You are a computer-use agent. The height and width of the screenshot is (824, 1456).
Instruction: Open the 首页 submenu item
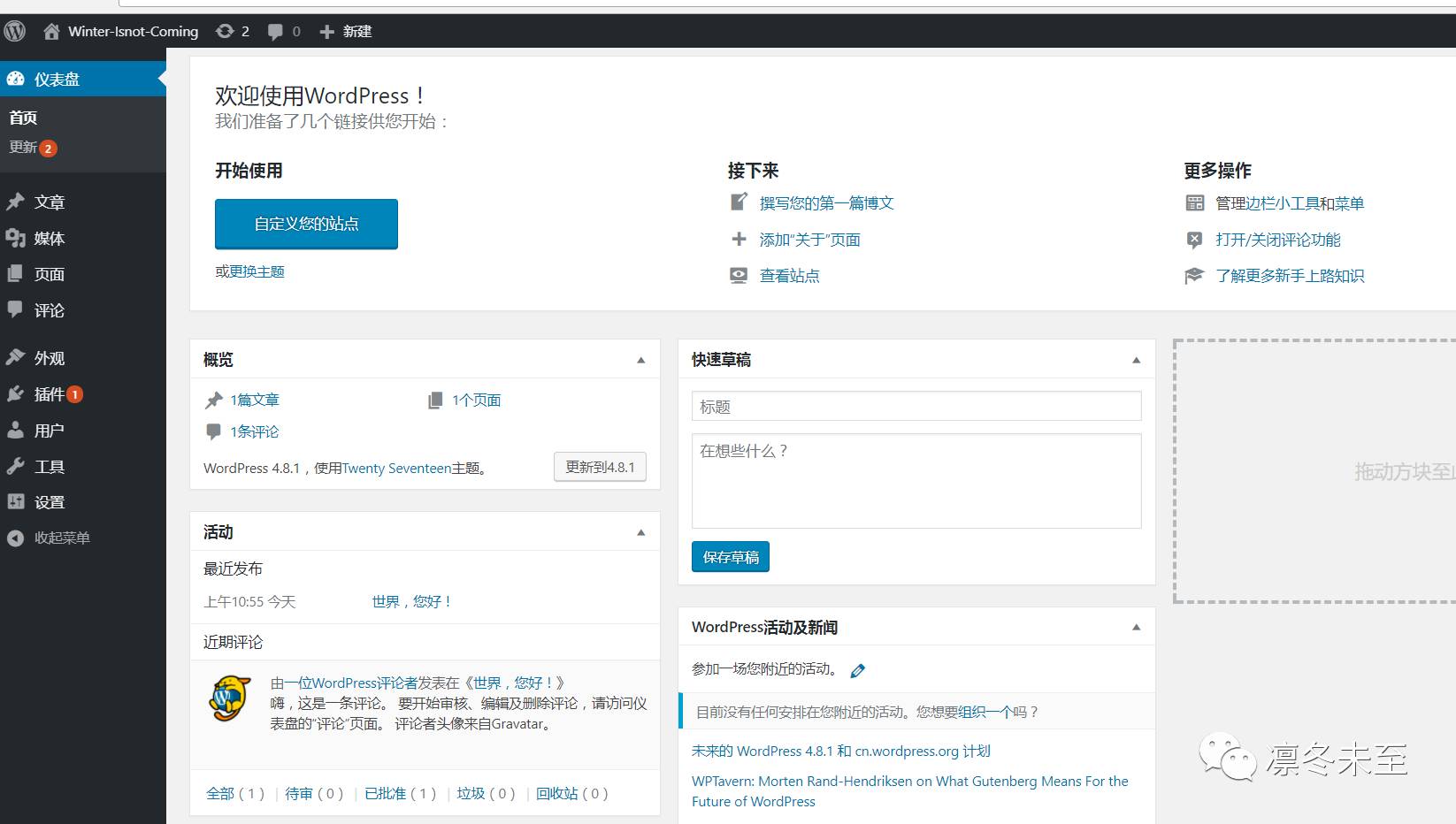23,118
